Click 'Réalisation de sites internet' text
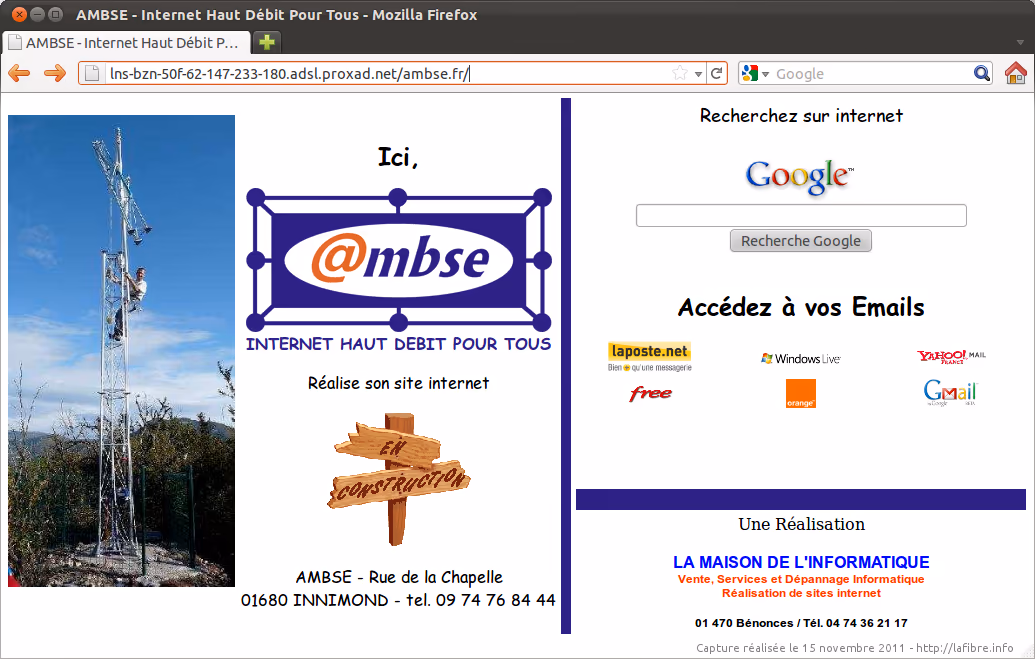The height and width of the screenshot is (659, 1035). 801,593
